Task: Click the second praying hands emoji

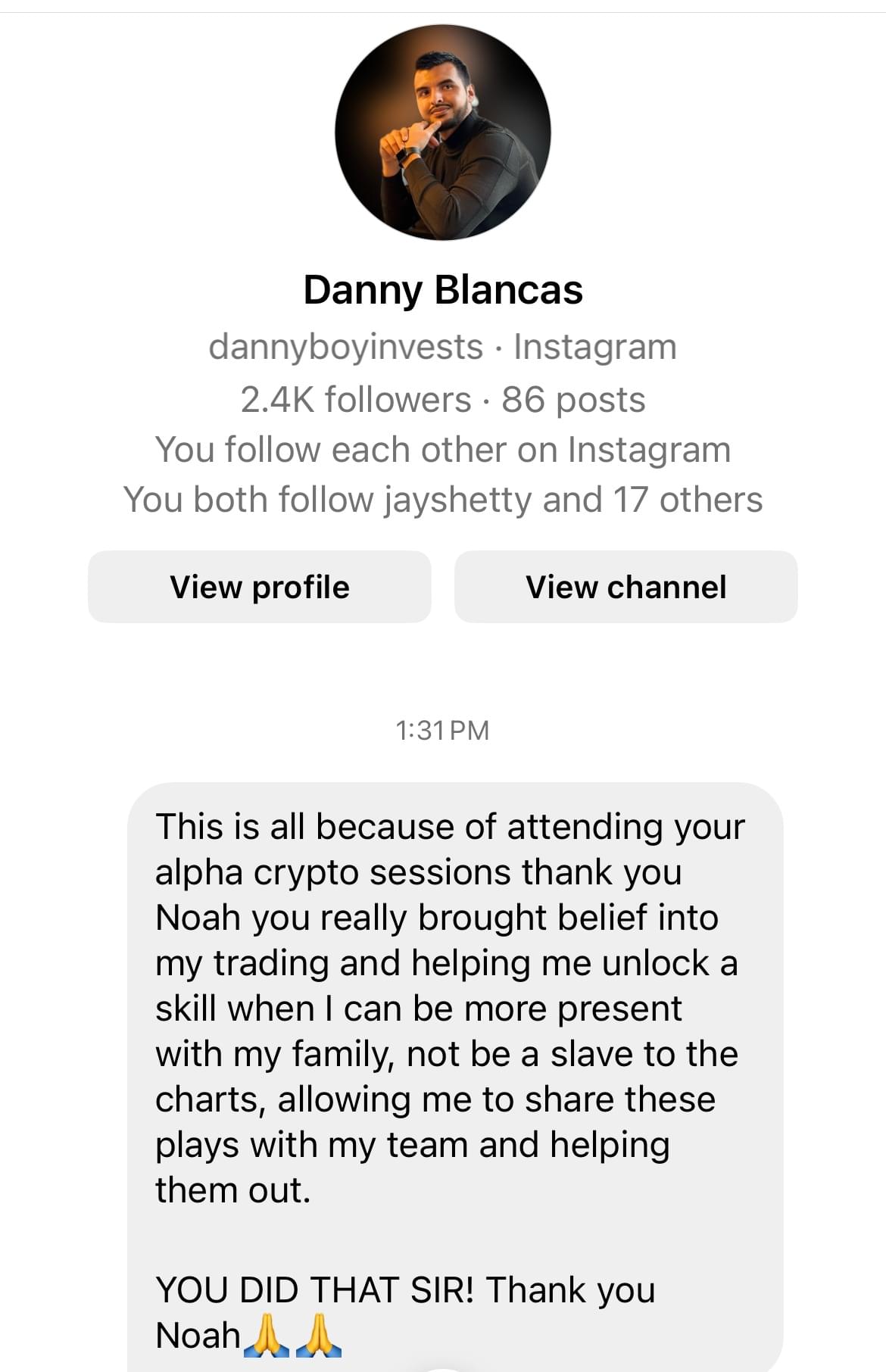Action: point(319,1335)
